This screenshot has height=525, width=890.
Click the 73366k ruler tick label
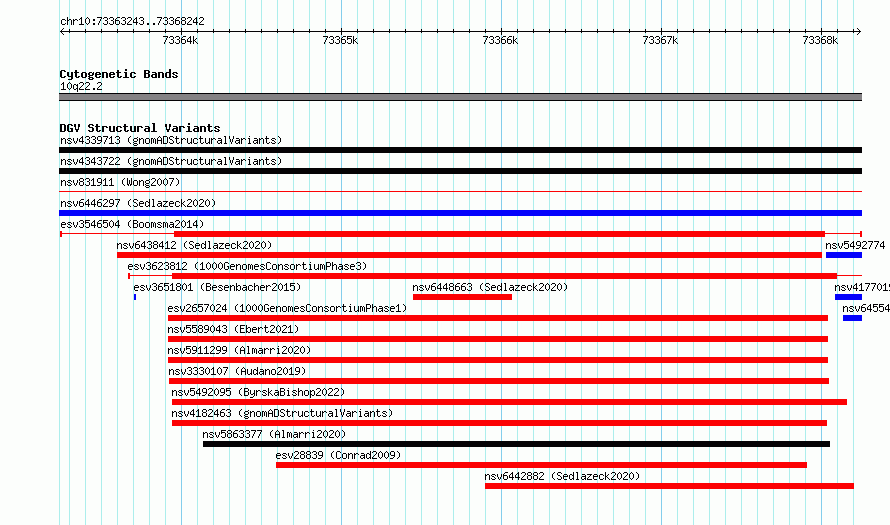click(500, 40)
